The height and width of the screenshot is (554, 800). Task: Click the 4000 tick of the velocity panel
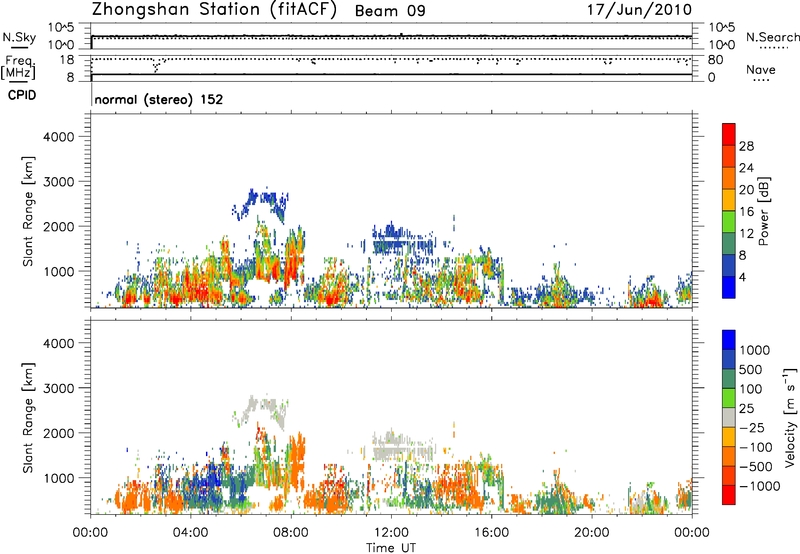pos(58,343)
